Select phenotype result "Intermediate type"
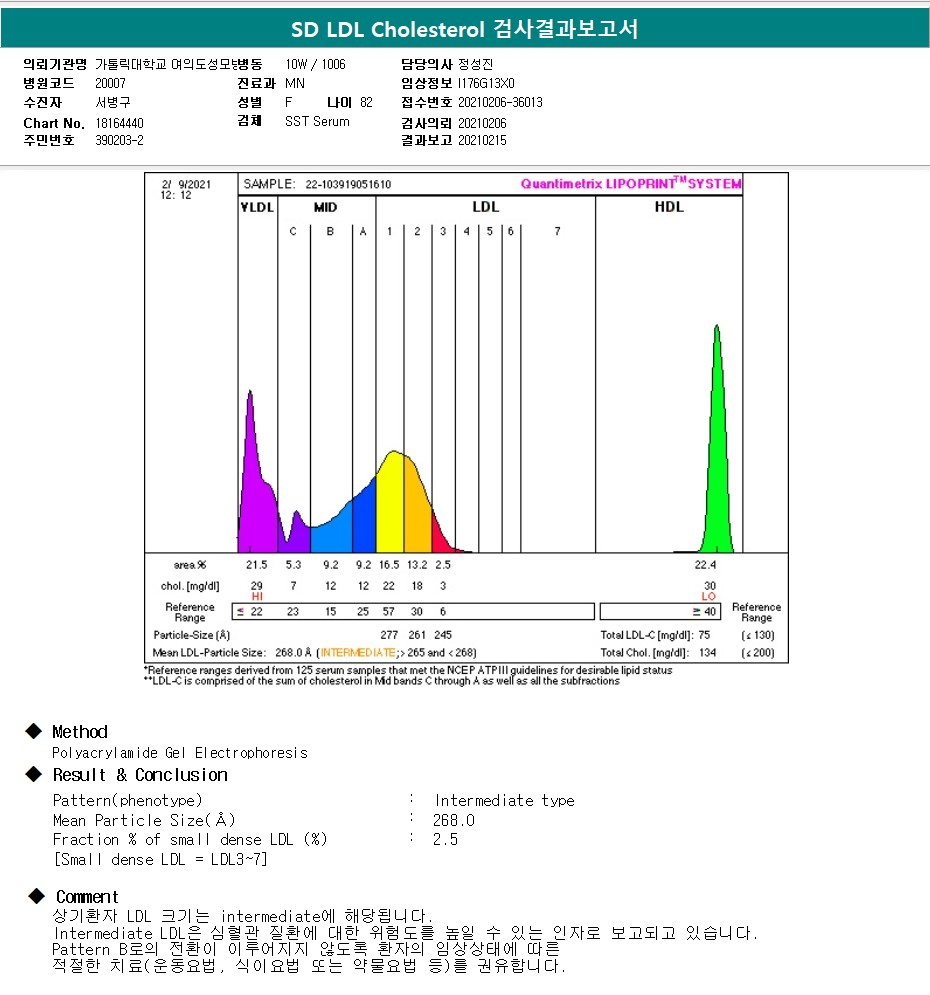930x995 pixels. [504, 800]
